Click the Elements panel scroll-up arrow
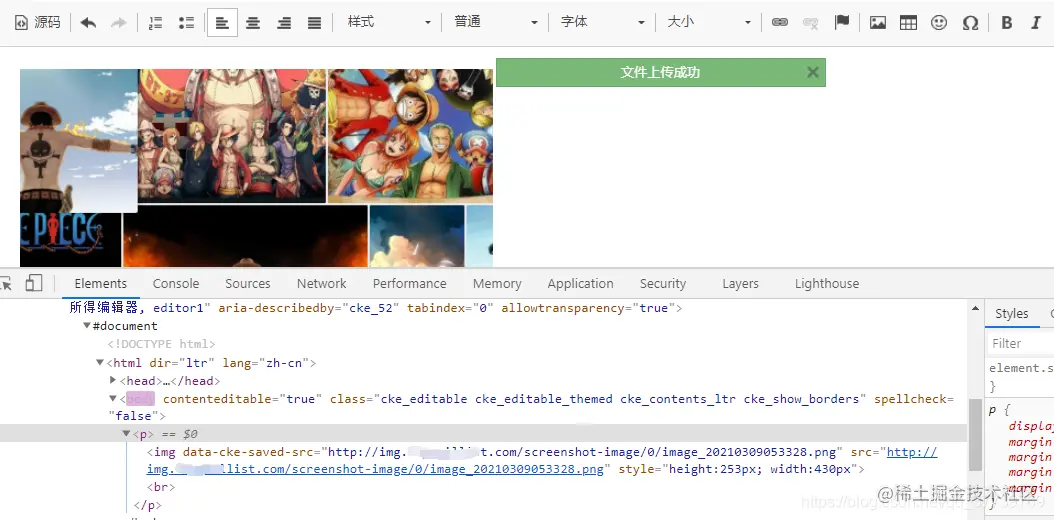1054x520 pixels. pos(975,308)
